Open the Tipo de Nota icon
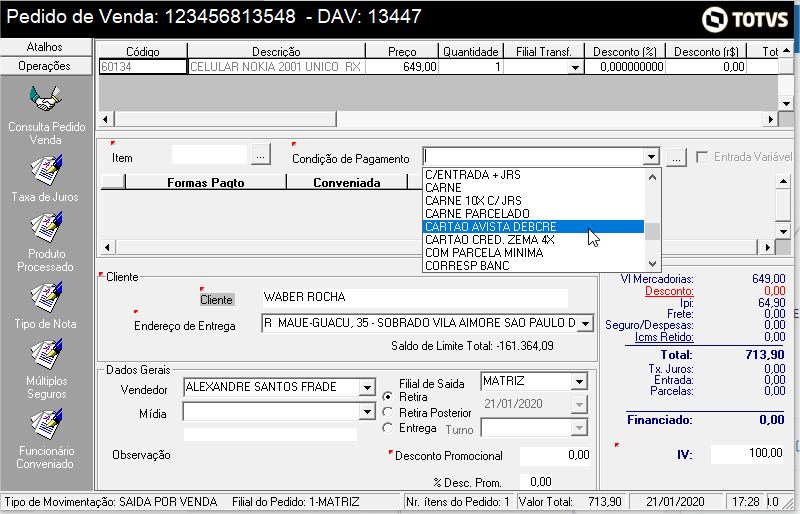This screenshot has width=800, height=514. click(x=46, y=297)
